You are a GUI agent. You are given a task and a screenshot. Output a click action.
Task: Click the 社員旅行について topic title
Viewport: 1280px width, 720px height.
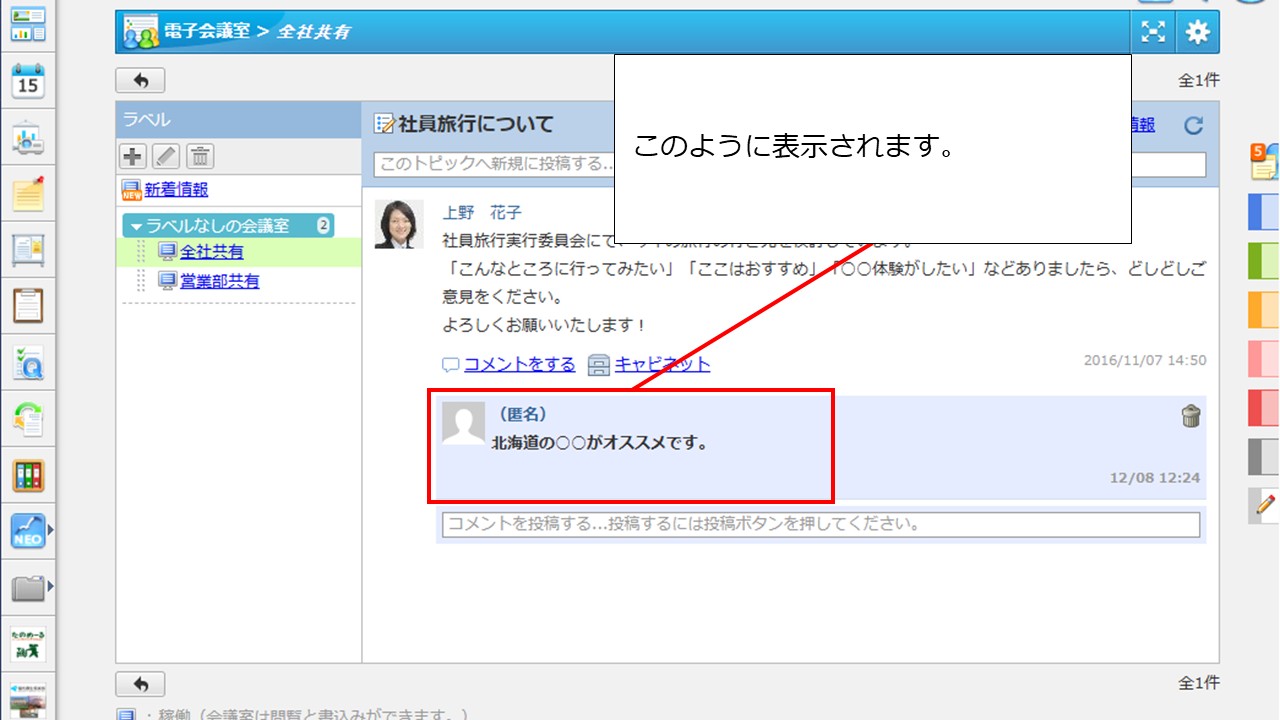pyautogui.click(x=476, y=124)
